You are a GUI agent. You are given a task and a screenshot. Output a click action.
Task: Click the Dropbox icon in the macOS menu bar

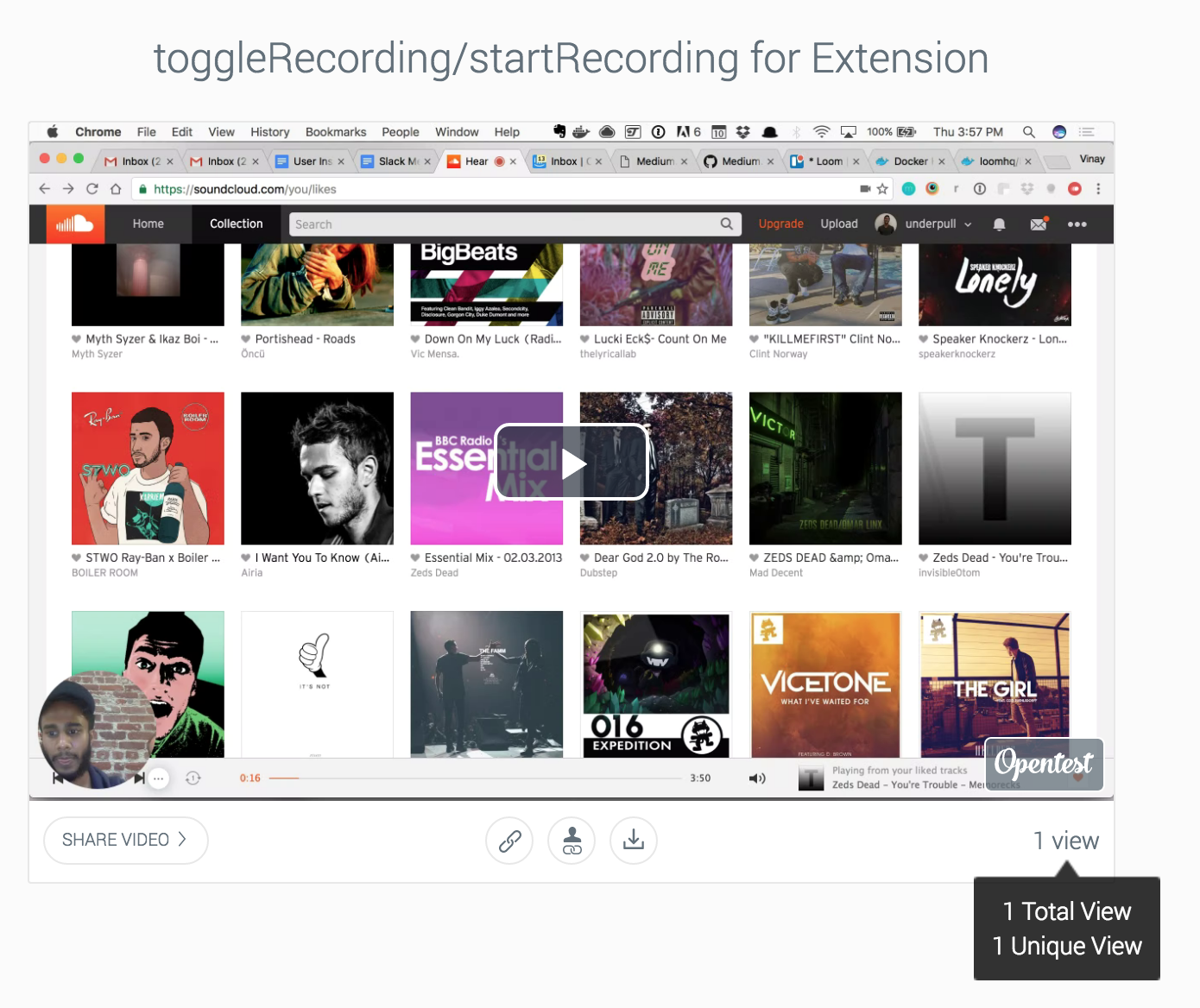[742, 132]
